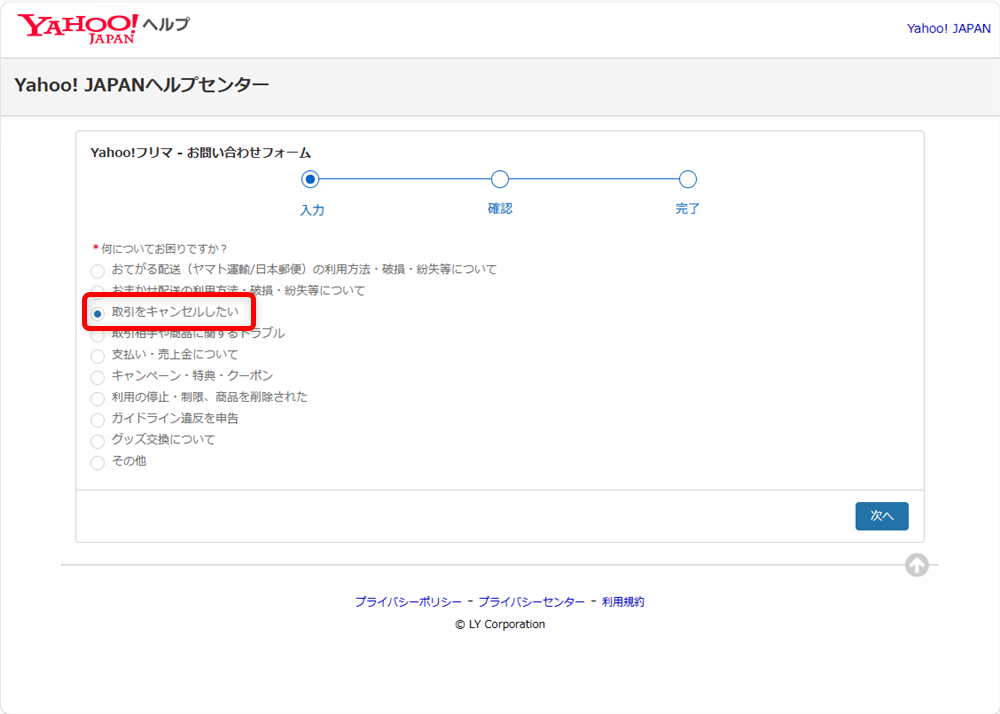Open the Yahoo! JAPAN logo home link
This screenshot has height=714, width=1000.
click(77, 29)
